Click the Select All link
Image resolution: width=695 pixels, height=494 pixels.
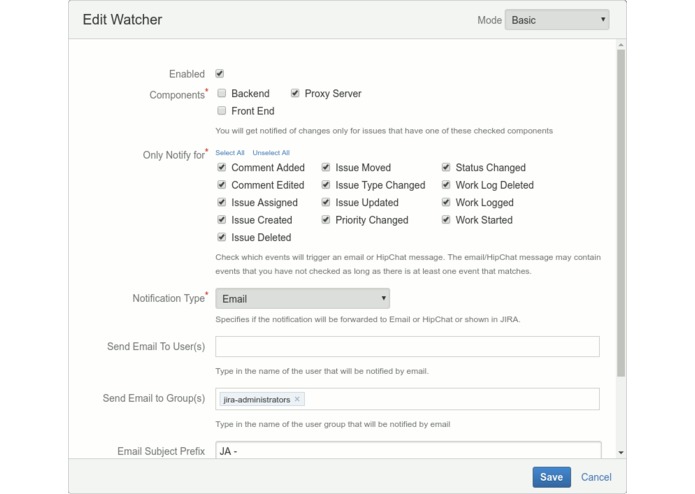(230, 152)
